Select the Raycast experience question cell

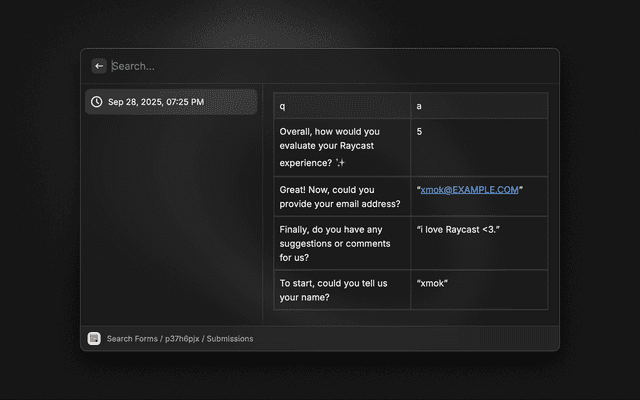point(341,147)
